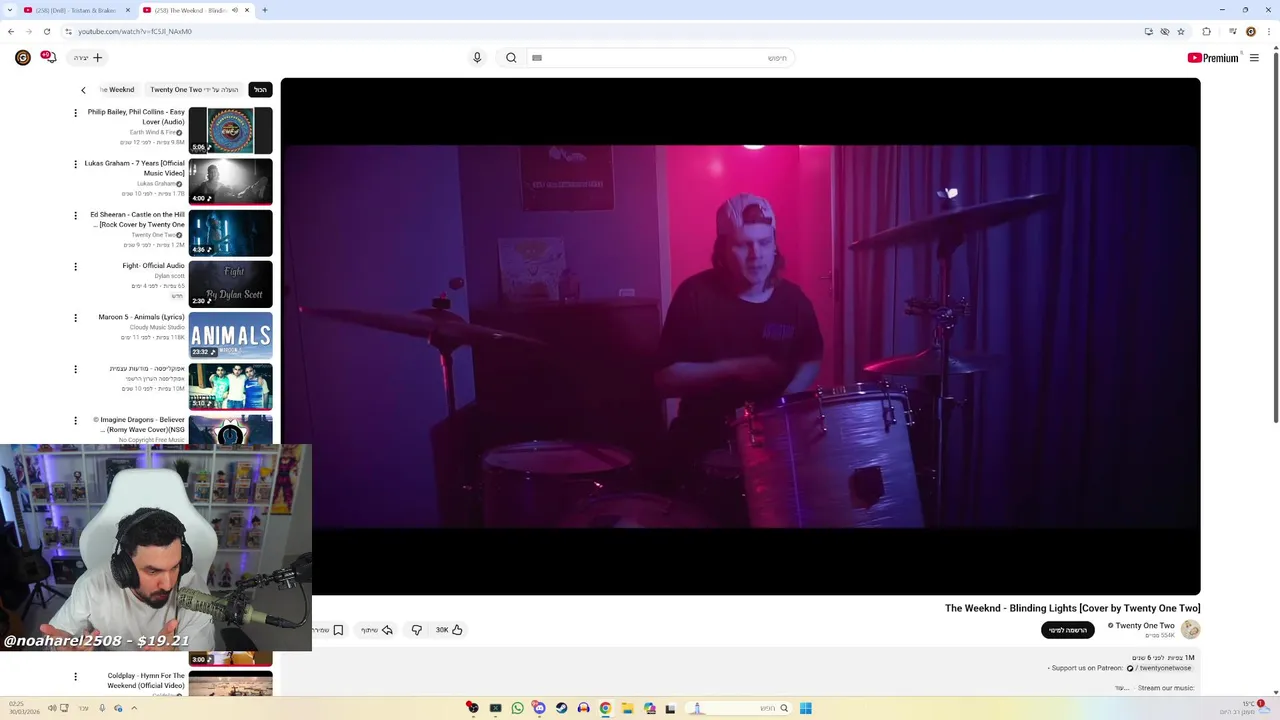Open Twenty One Two channel avatar
The height and width of the screenshot is (720, 1280).
click(1190, 629)
